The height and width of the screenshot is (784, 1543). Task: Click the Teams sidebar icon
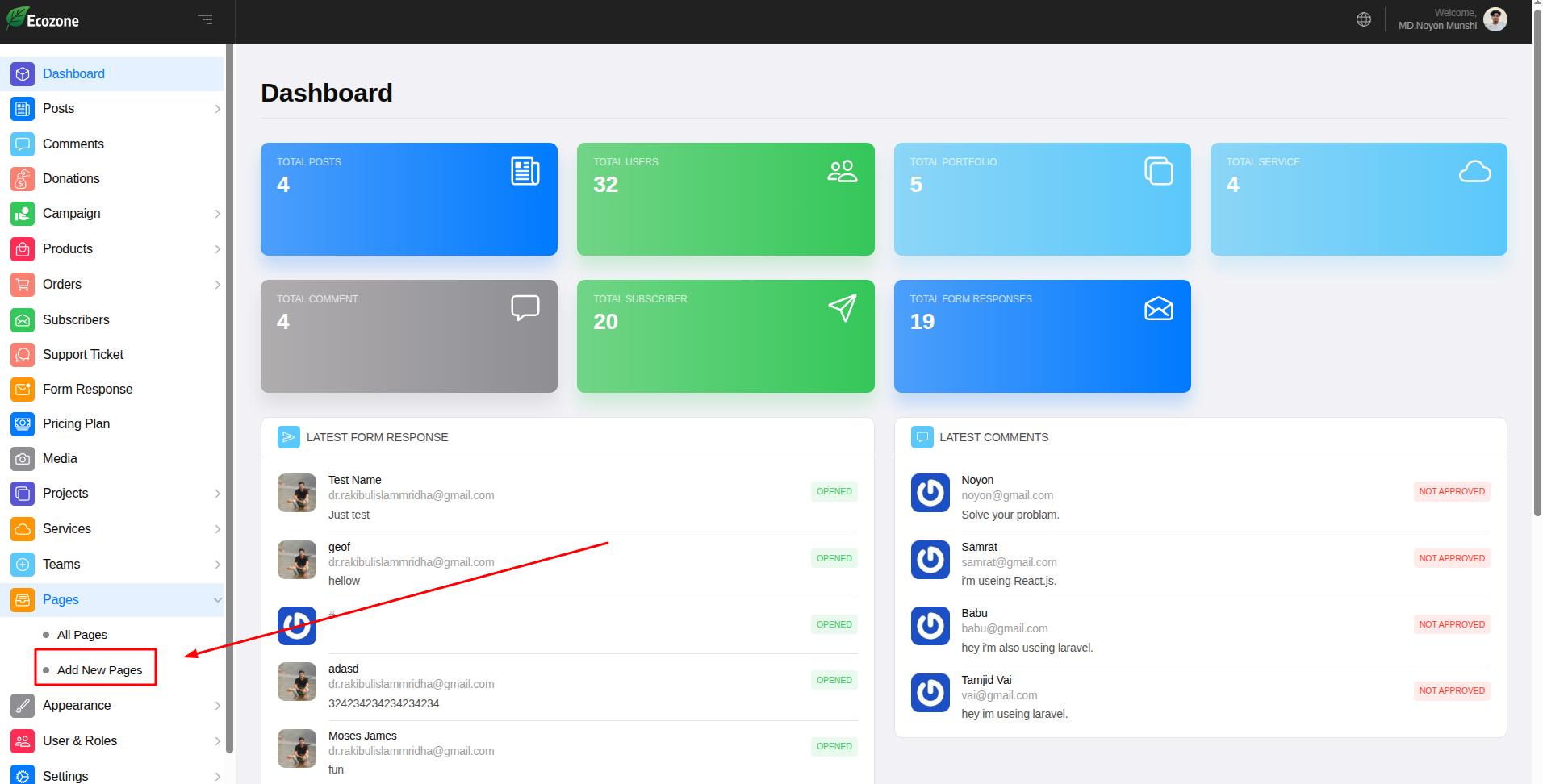(x=23, y=565)
